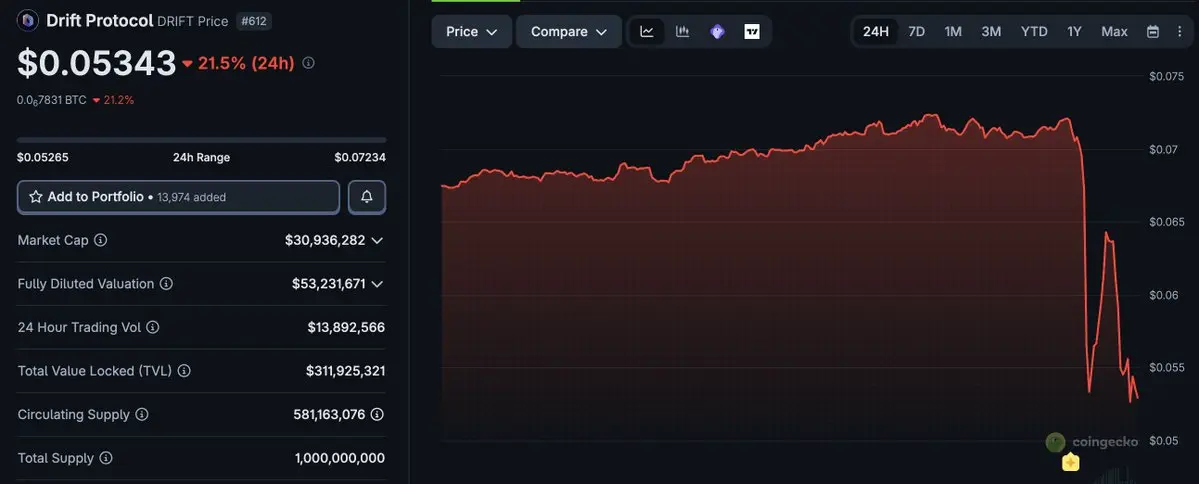Click the $53,231,671 valuation value
Screen dimensions: 1199x484
pyautogui.click(x=328, y=284)
